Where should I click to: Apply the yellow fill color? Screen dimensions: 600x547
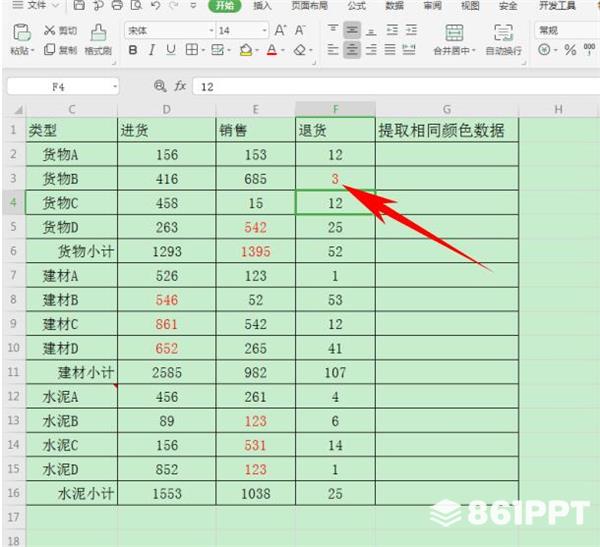coord(246,50)
